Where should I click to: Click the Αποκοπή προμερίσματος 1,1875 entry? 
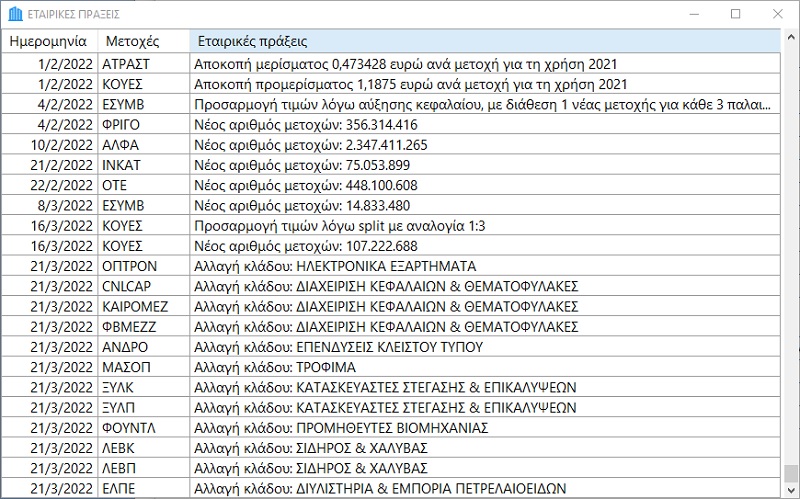coord(485,84)
